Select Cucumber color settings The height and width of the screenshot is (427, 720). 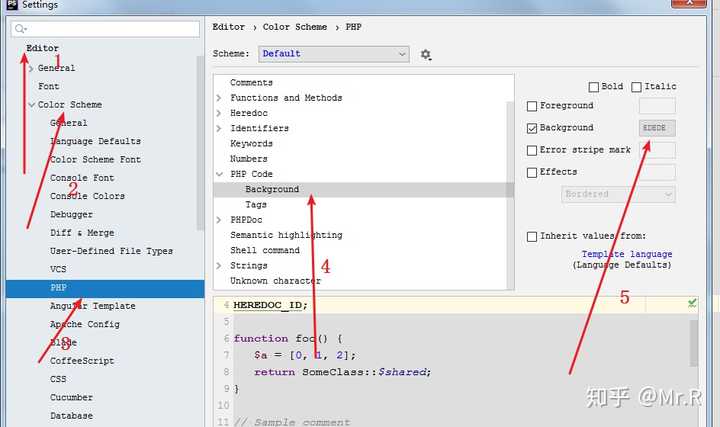[x=71, y=398]
